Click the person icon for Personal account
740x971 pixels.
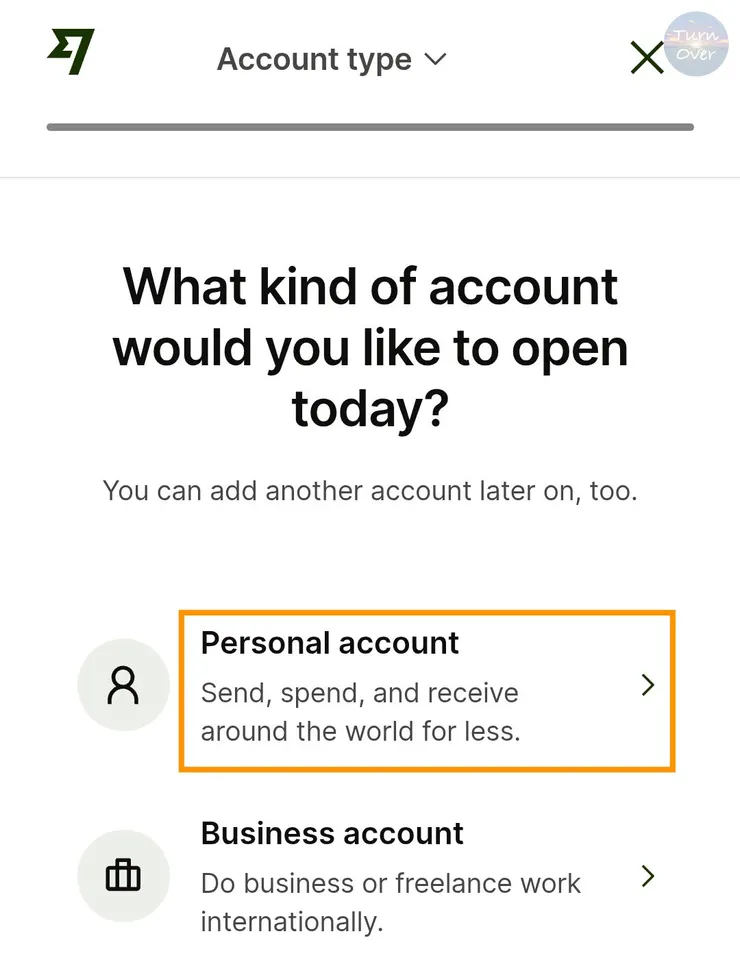tap(123, 687)
